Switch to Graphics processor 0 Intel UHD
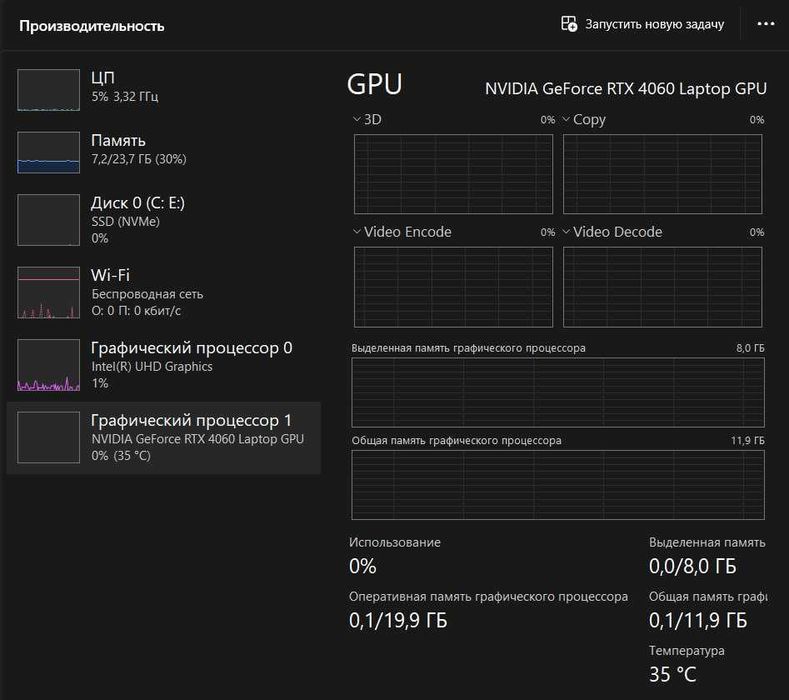This screenshot has width=789, height=700. [x=191, y=348]
